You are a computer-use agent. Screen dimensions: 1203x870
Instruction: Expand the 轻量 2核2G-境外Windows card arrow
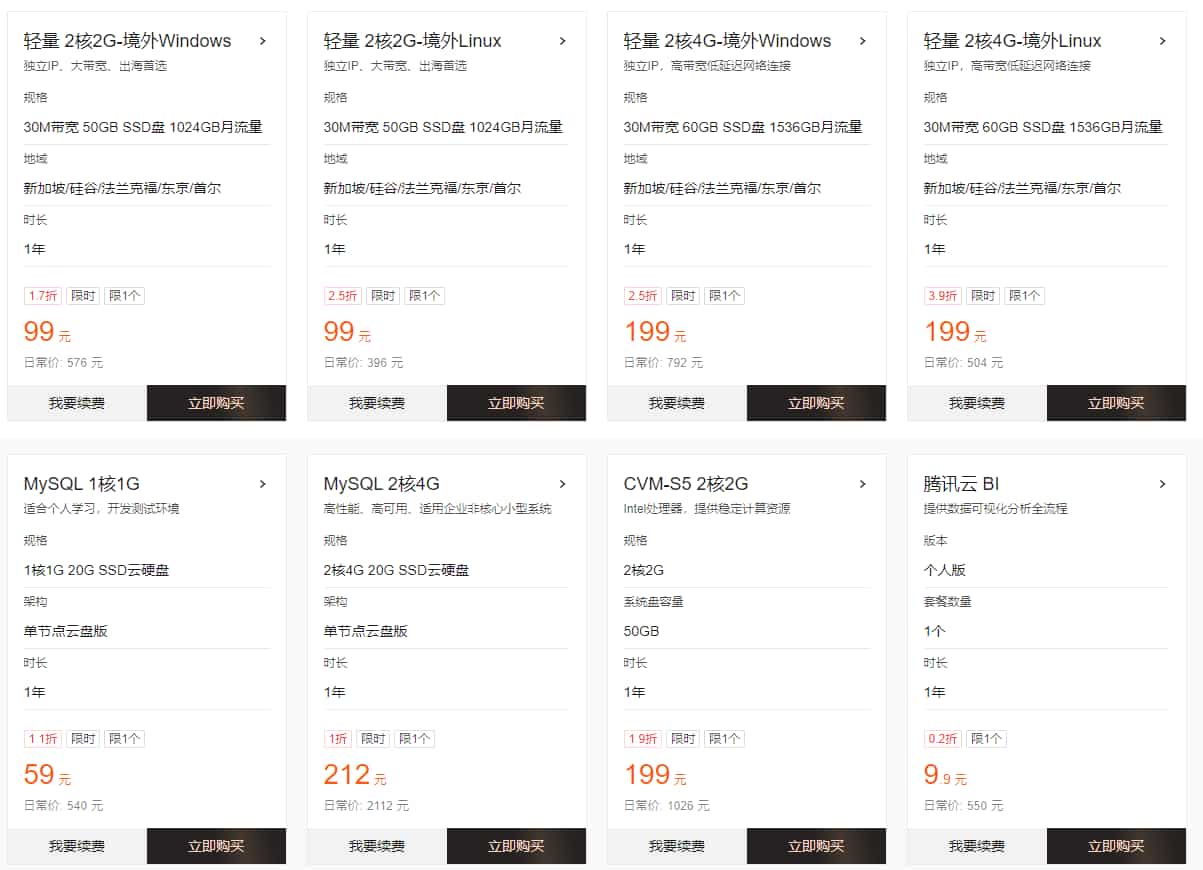click(263, 41)
